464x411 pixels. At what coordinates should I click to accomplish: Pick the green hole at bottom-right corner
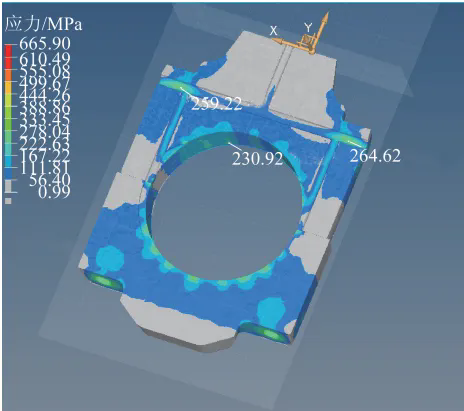(x=271, y=333)
